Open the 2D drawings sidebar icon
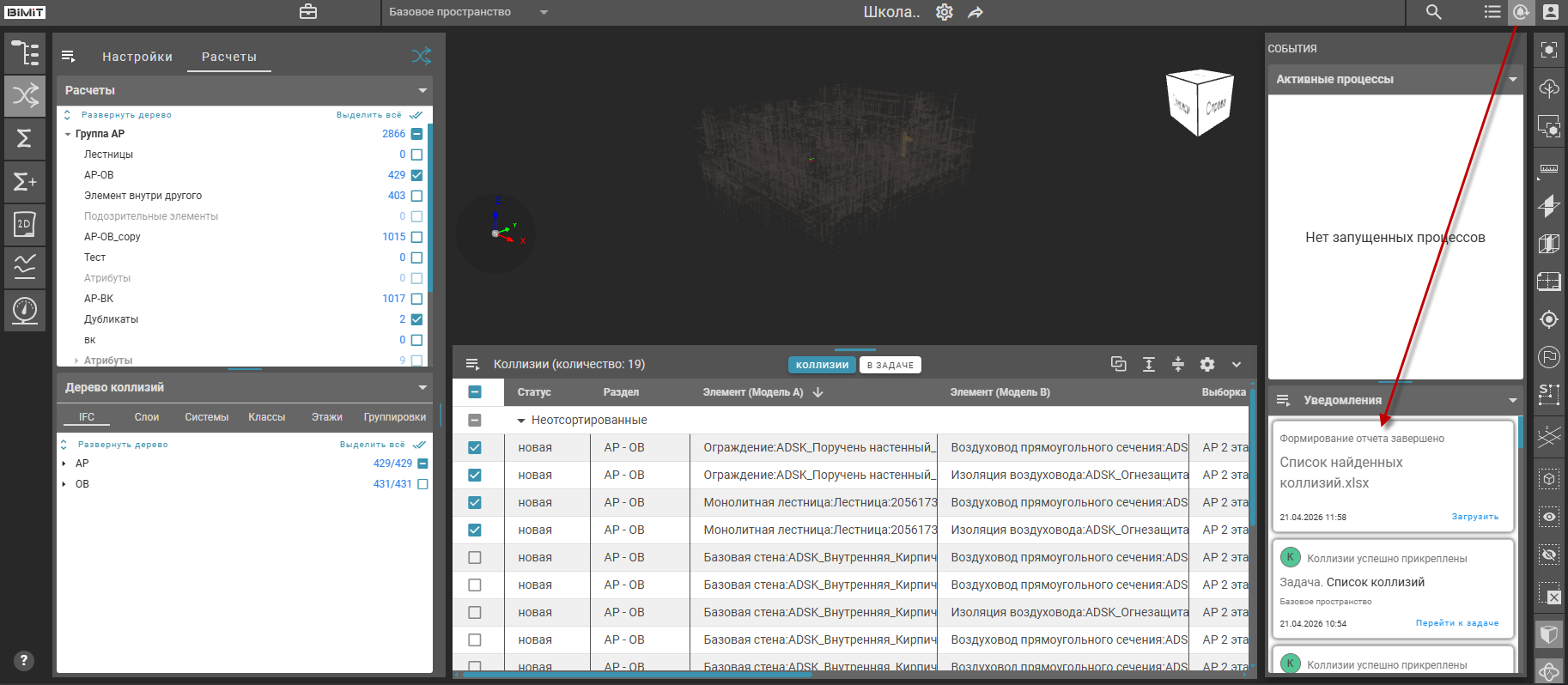Image resolution: width=1568 pixels, height=685 pixels. tap(25, 225)
